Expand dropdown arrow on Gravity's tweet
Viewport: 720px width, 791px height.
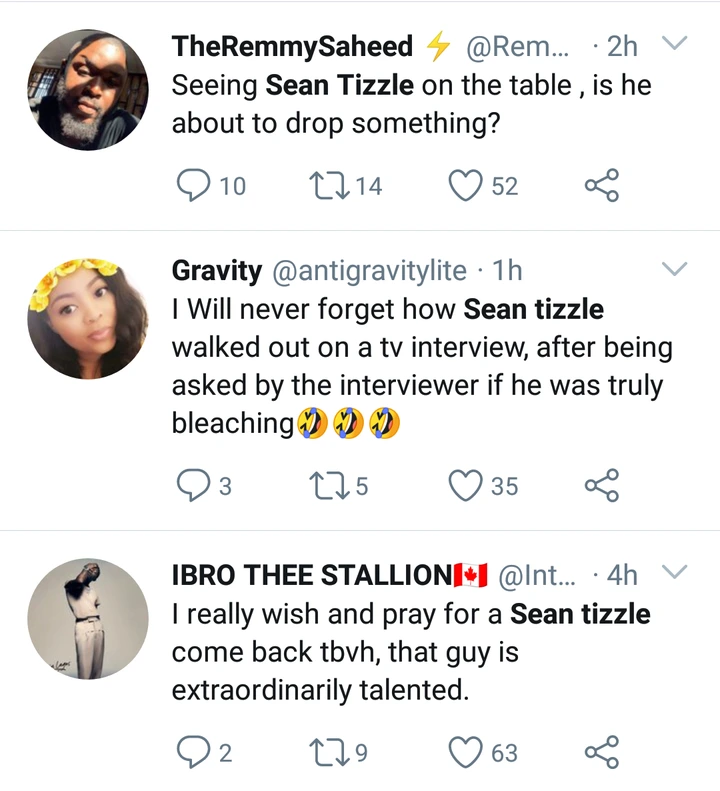coord(676,269)
